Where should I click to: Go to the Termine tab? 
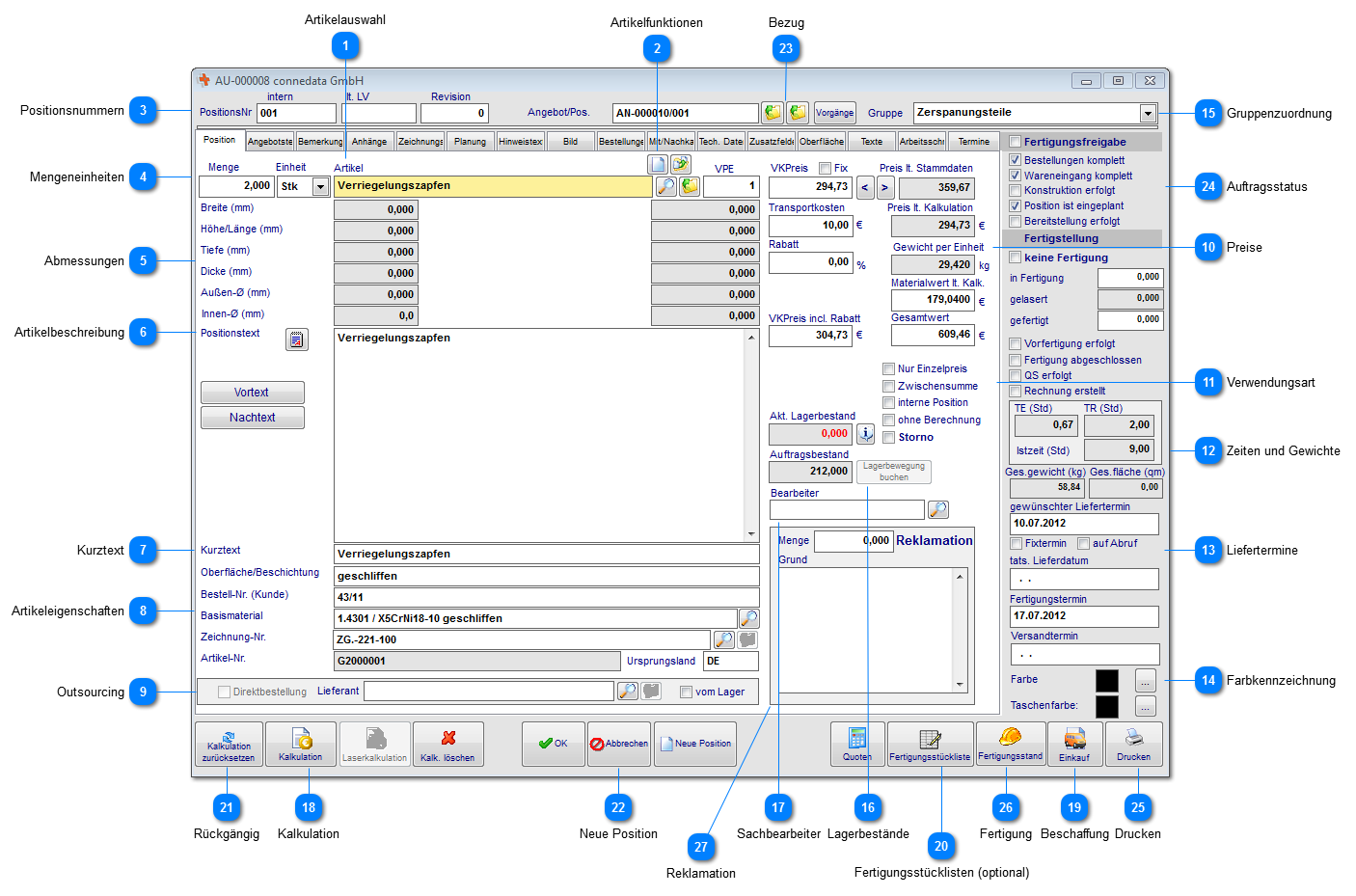pyautogui.click(x=973, y=141)
